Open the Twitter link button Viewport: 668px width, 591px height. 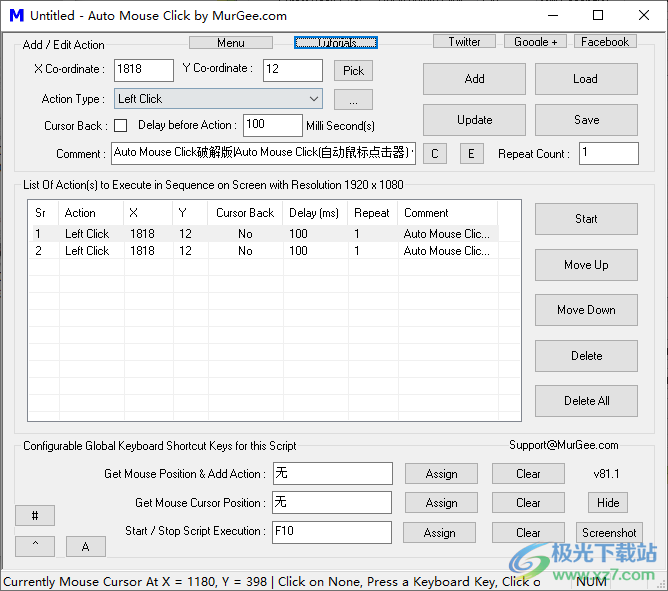click(464, 42)
